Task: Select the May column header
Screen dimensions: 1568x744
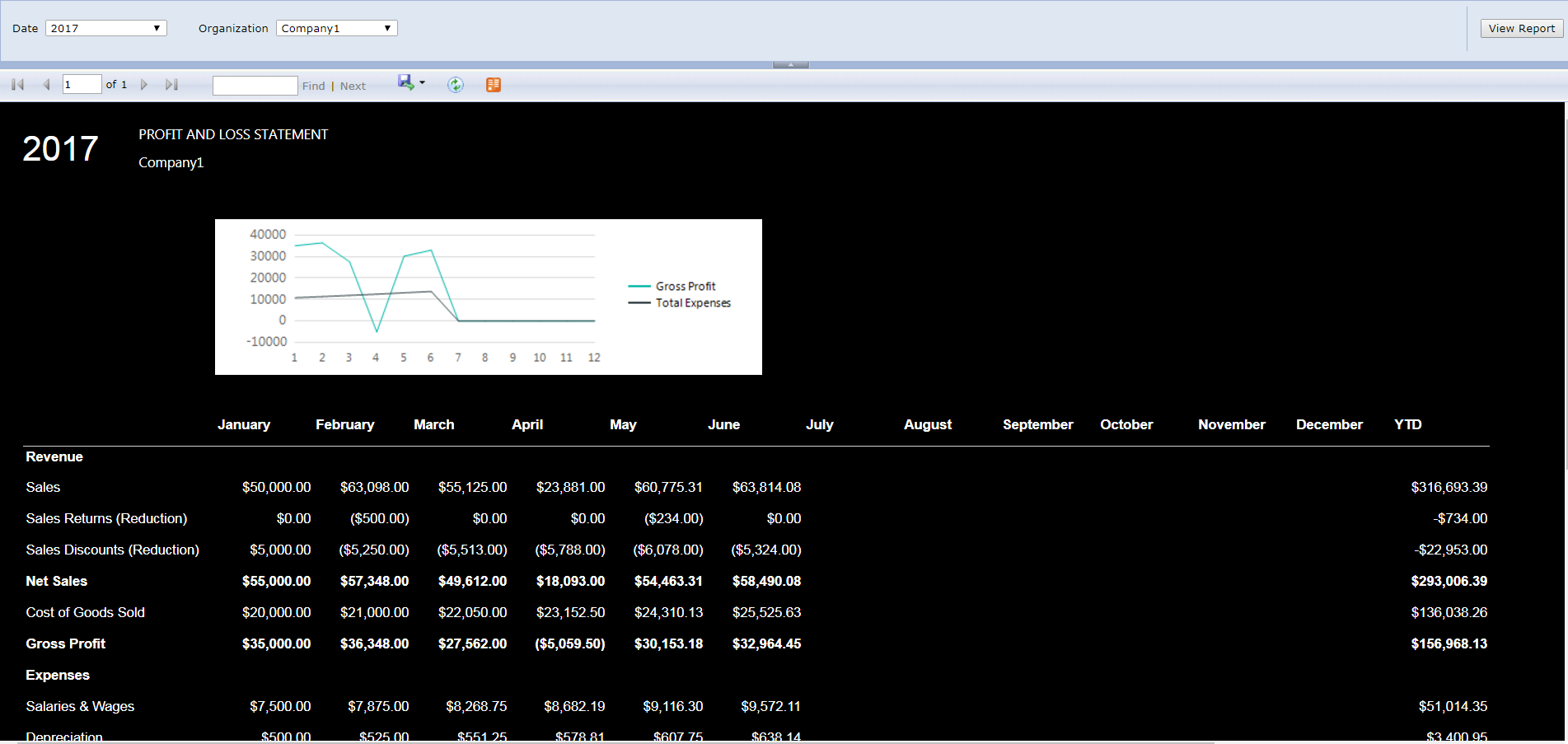Action: tap(623, 424)
